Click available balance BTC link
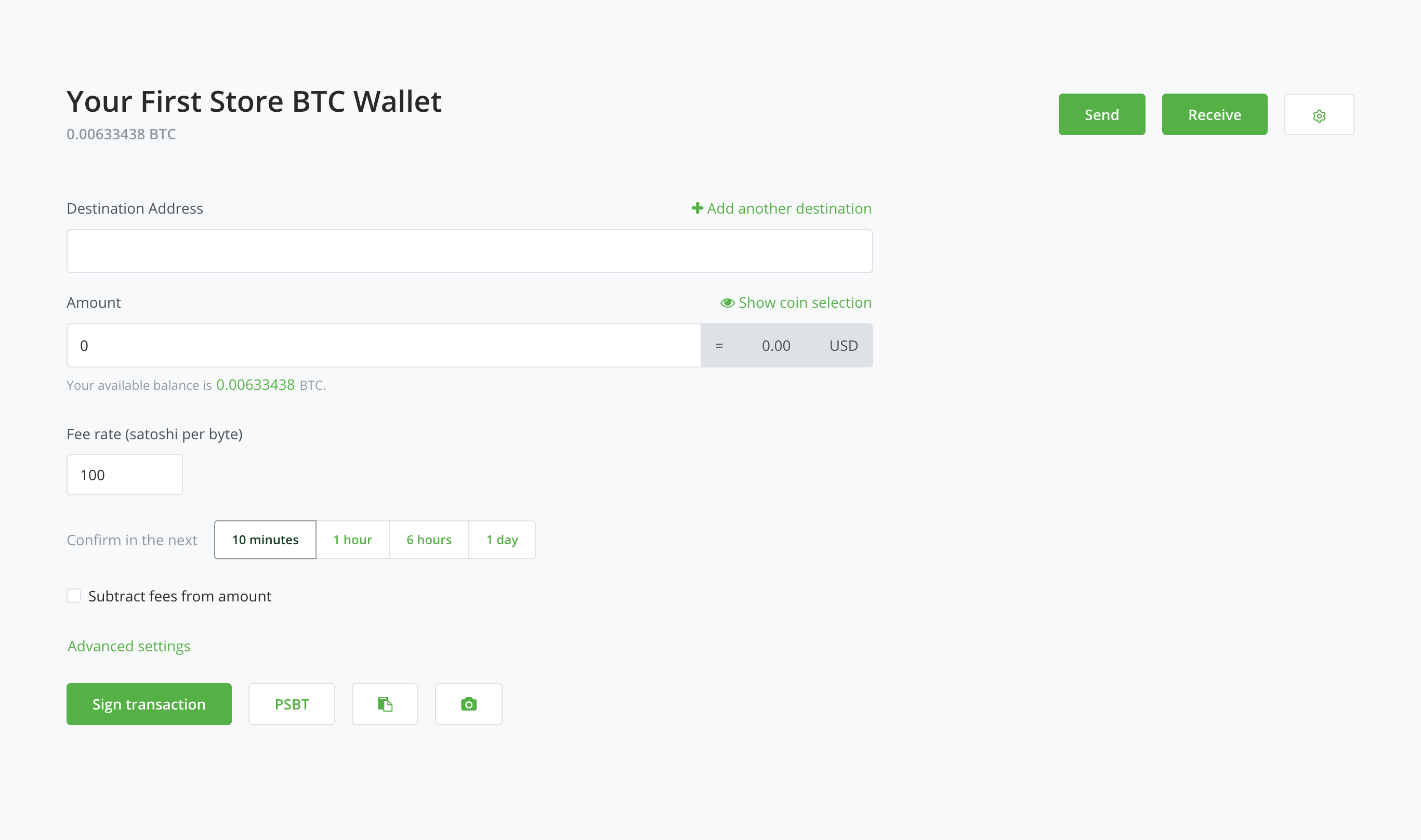The height and width of the screenshot is (840, 1421). tap(254, 384)
